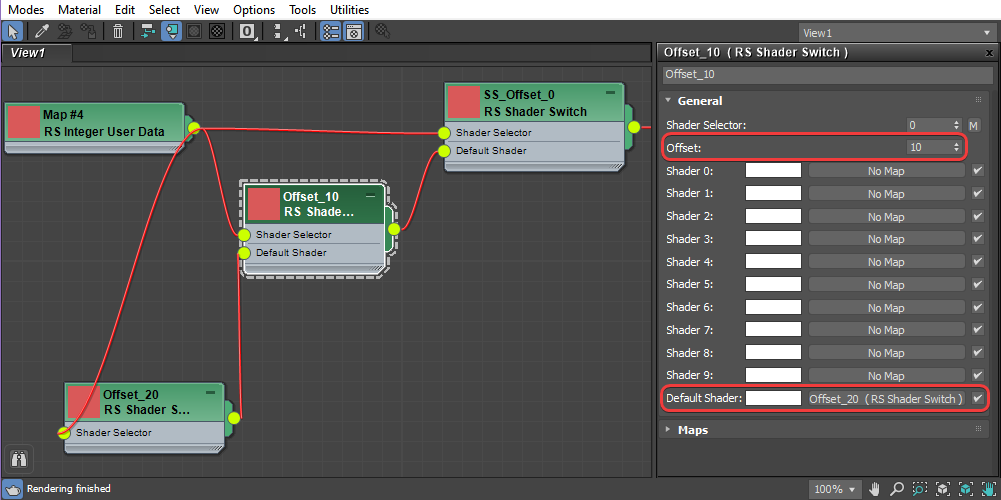Click the Offset_10 name field

pos(828,74)
